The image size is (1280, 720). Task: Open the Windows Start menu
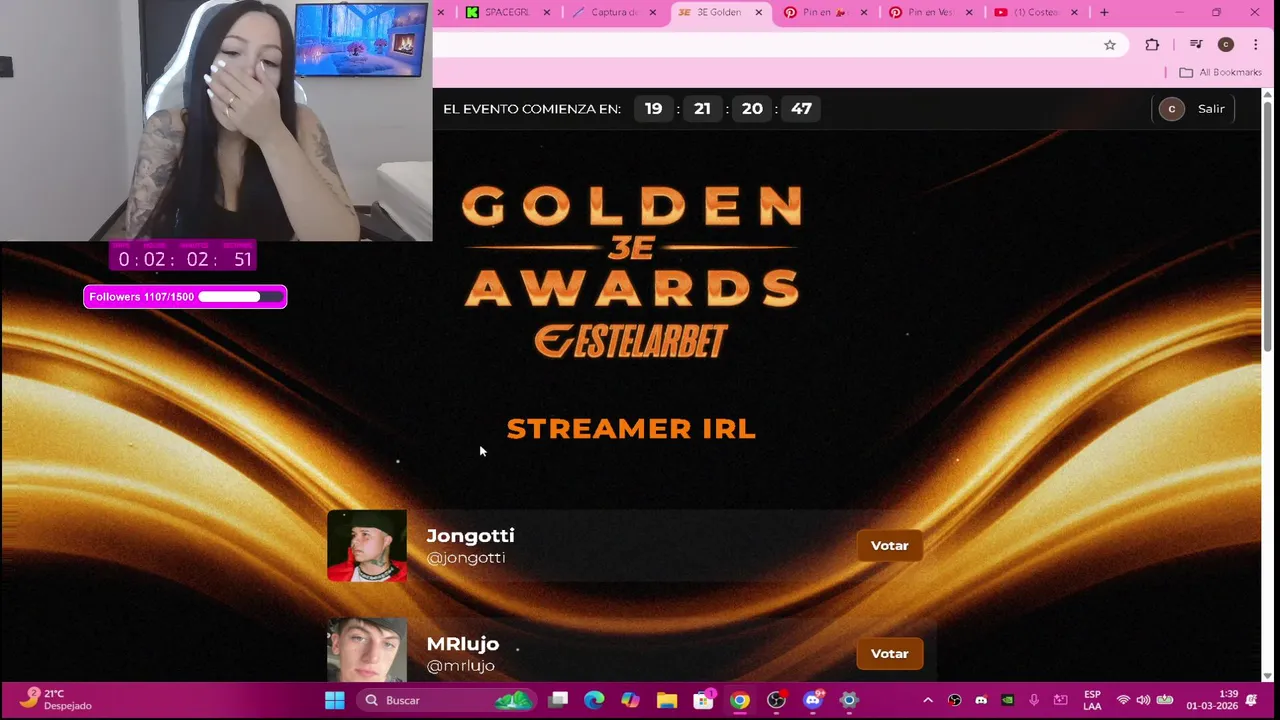pyautogui.click(x=335, y=700)
